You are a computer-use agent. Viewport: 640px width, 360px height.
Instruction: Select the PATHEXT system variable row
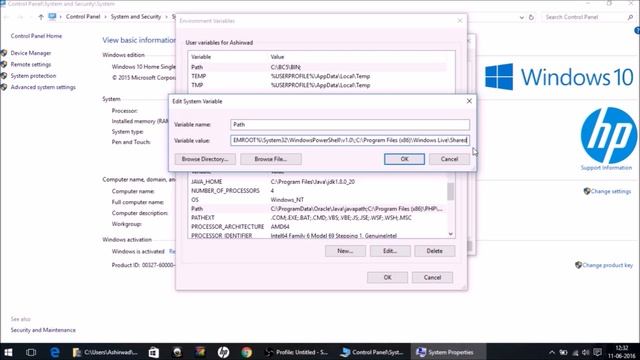(318, 218)
